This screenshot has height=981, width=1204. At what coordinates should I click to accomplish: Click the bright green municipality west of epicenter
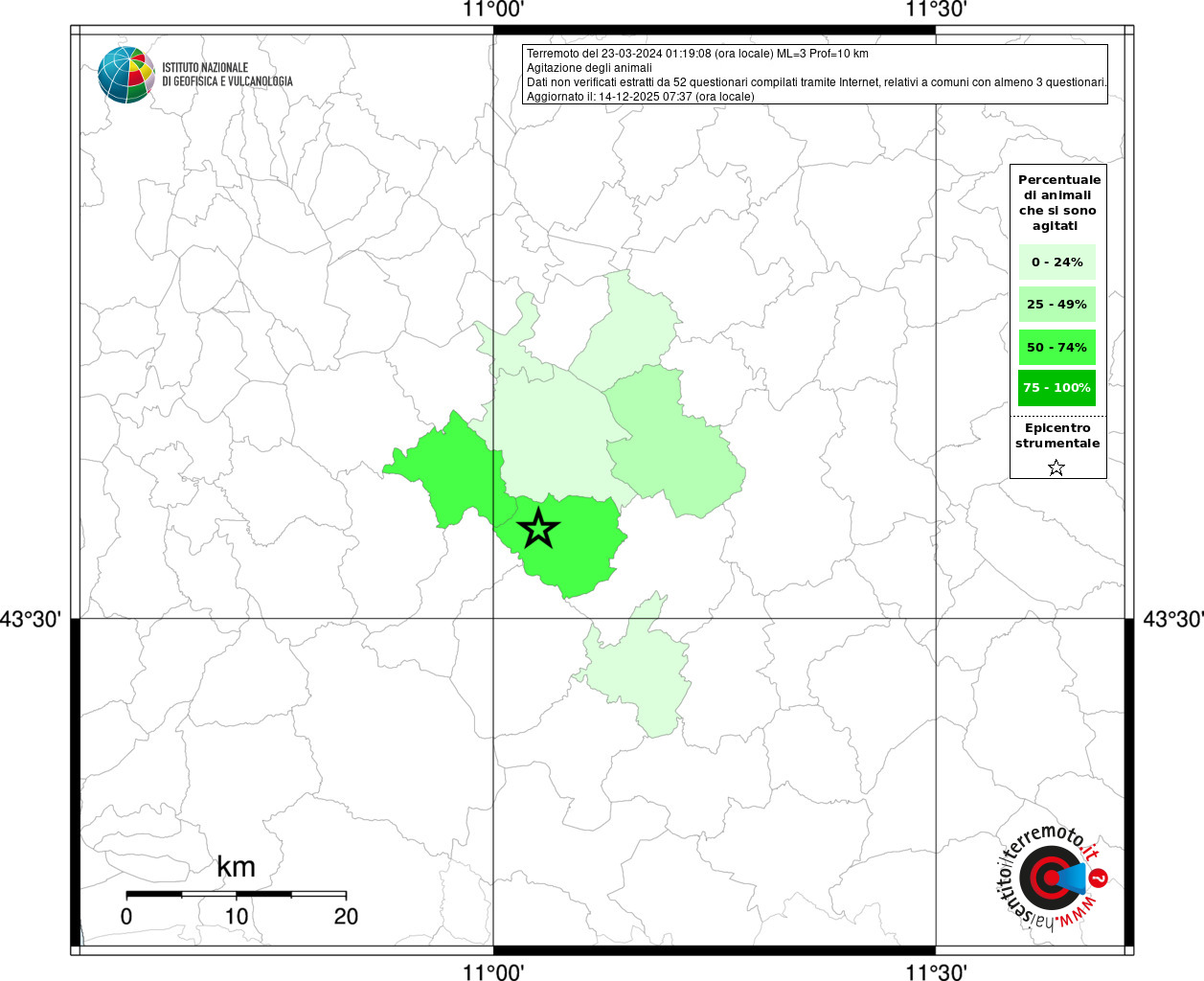pyautogui.click(x=450, y=471)
